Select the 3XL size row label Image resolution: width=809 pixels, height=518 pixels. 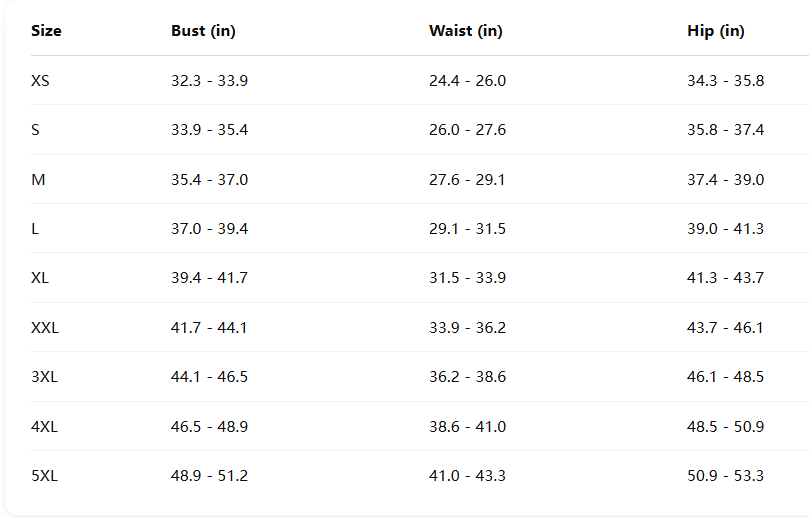[44, 377]
